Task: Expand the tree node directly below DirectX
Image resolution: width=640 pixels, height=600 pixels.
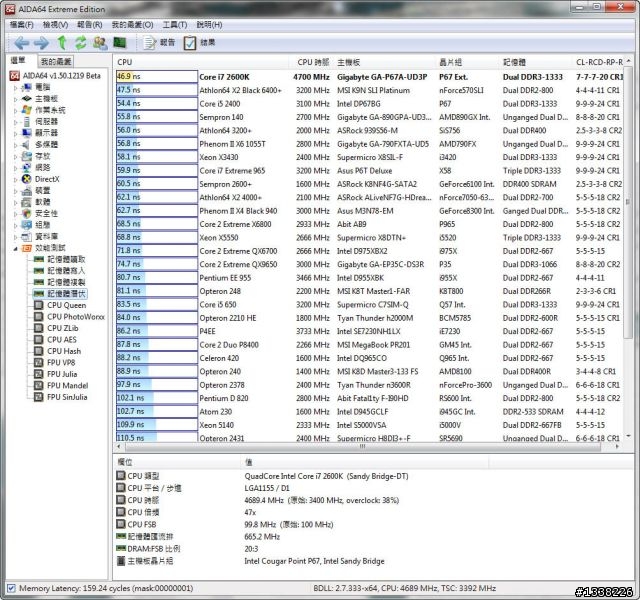Action: pos(16,190)
